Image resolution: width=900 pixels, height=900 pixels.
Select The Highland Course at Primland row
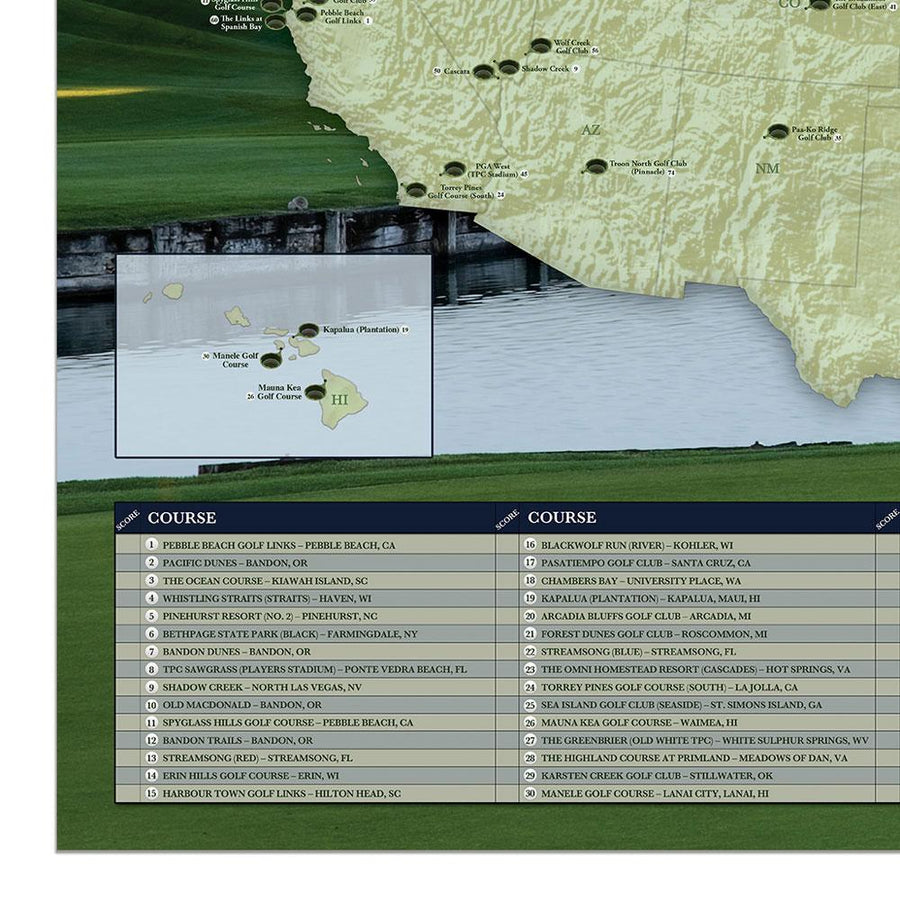tap(686, 758)
